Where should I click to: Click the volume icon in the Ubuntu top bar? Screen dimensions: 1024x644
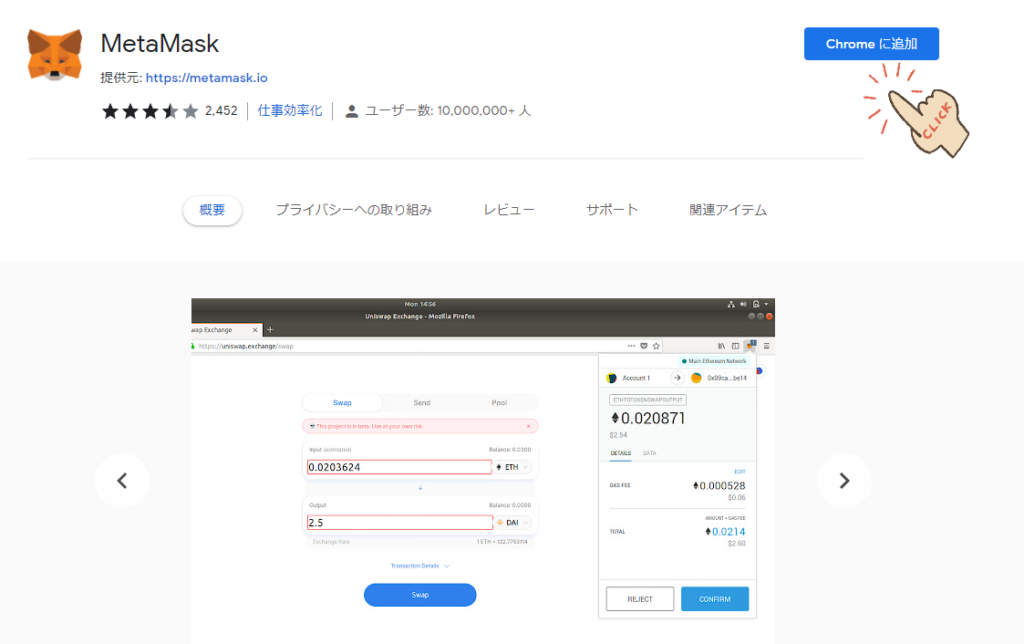pyautogui.click(x=743, y=304)
